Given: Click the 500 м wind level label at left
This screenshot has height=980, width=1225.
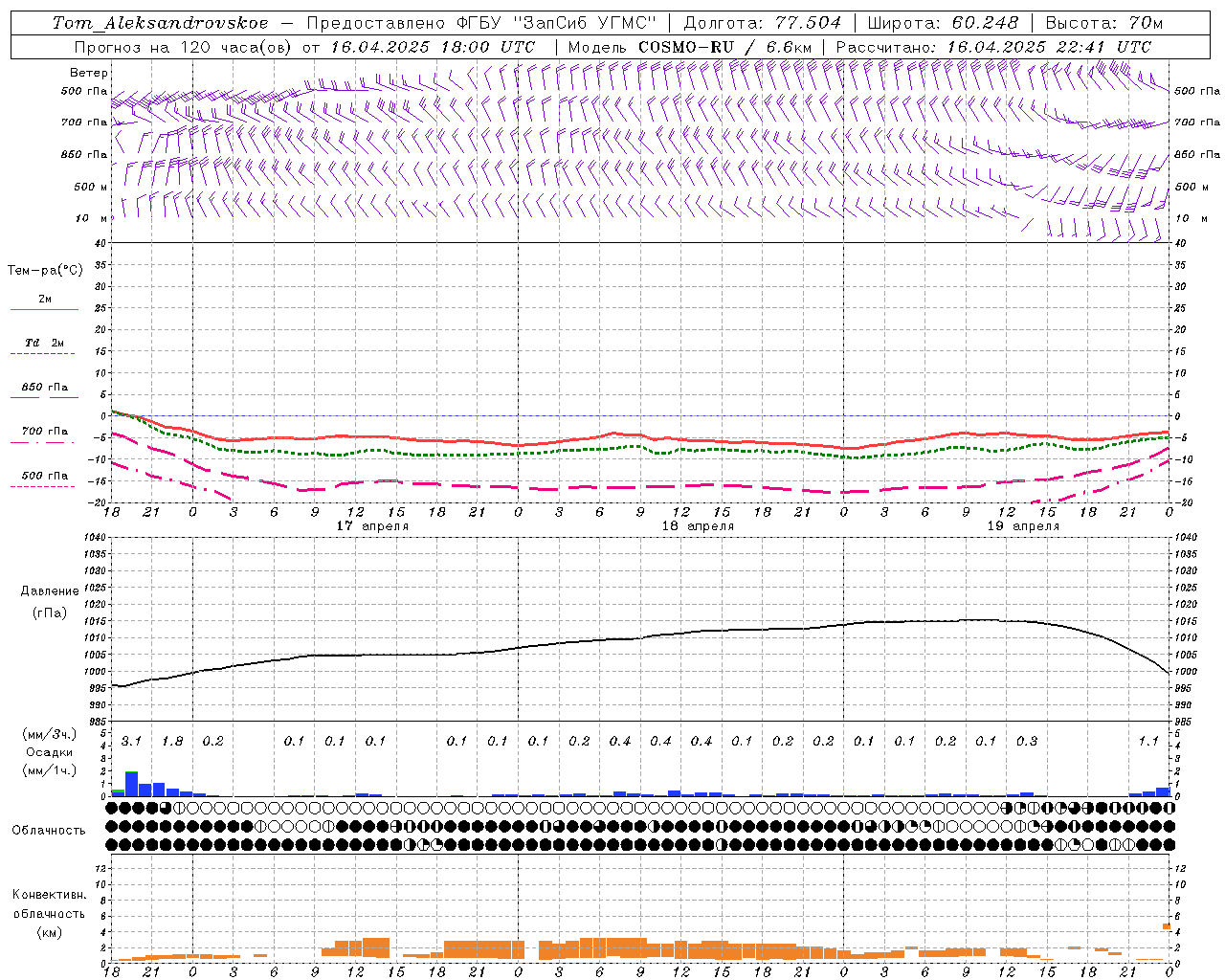Looking at the screenshot, I should (92, 187).
